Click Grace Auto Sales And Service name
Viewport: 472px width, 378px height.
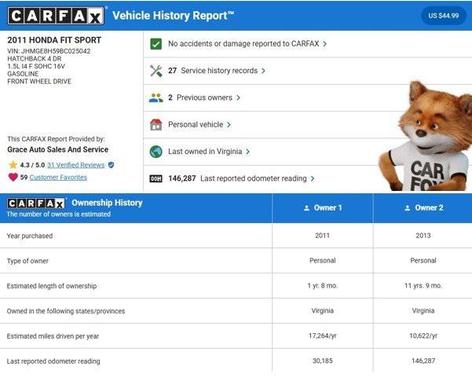point(58,150)
